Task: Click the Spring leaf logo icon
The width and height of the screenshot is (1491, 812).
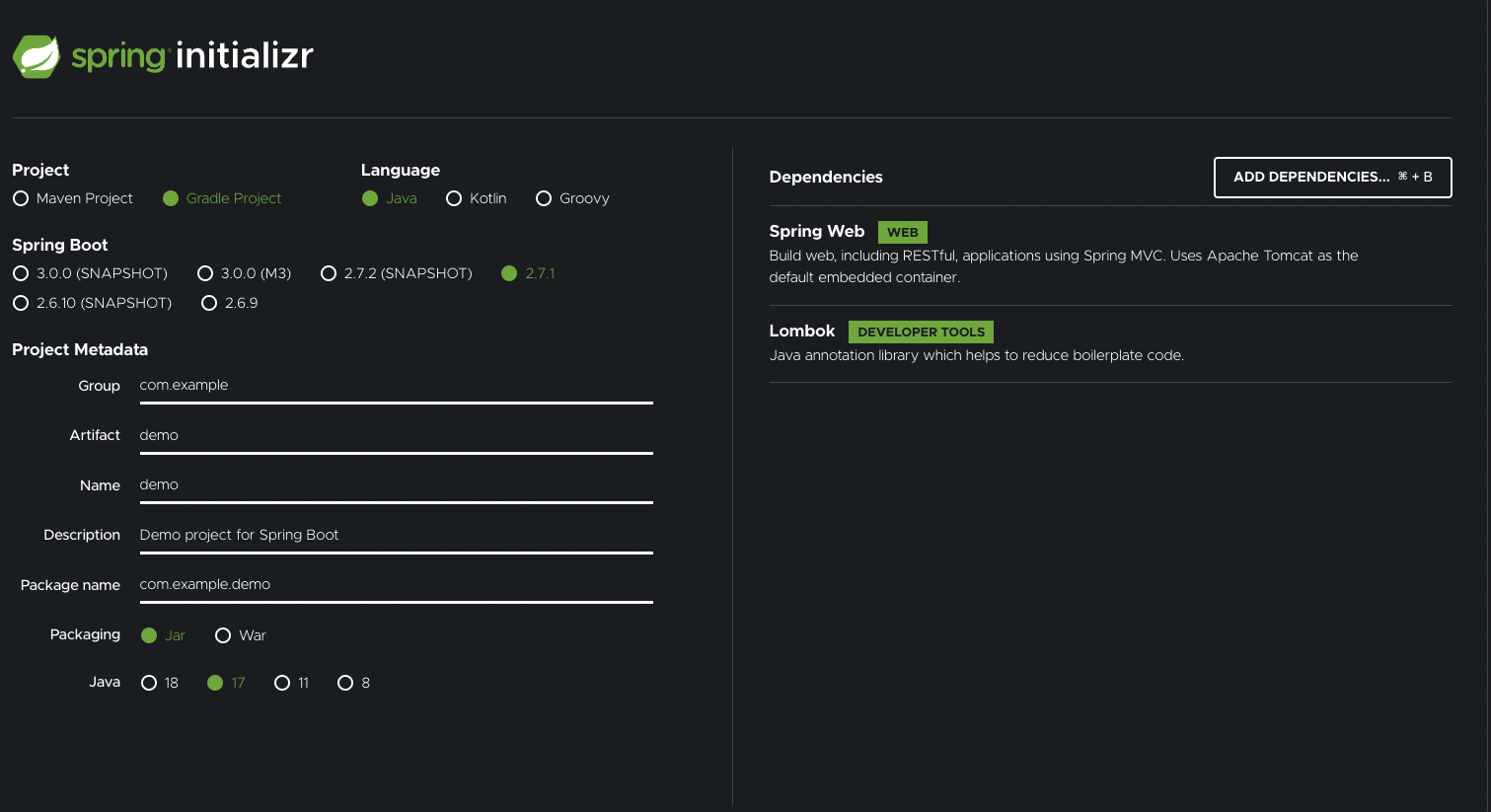Action: click(37, 56)
